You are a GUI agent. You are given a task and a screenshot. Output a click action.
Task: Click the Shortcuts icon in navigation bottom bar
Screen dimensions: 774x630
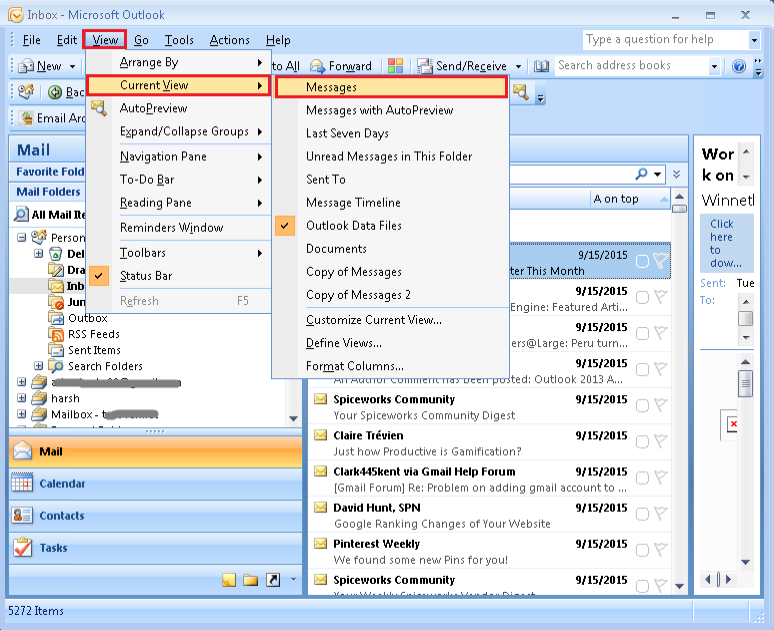coord(273,580)
